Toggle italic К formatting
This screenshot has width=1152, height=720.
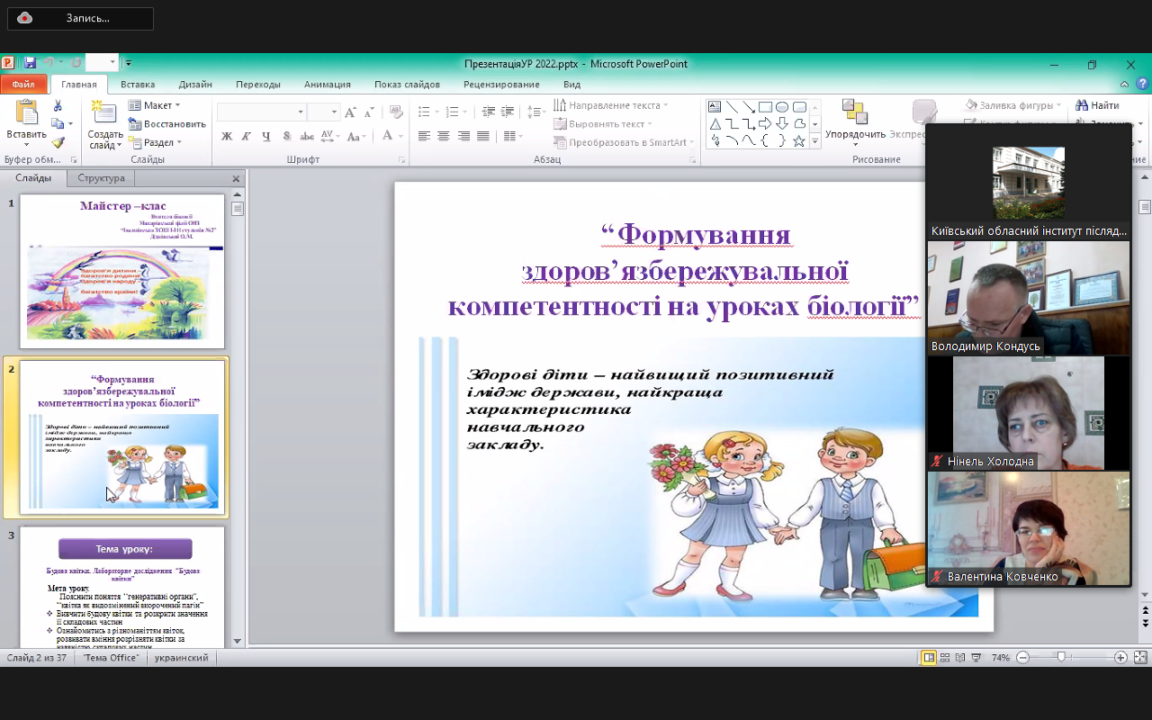[x=246, y=136]
